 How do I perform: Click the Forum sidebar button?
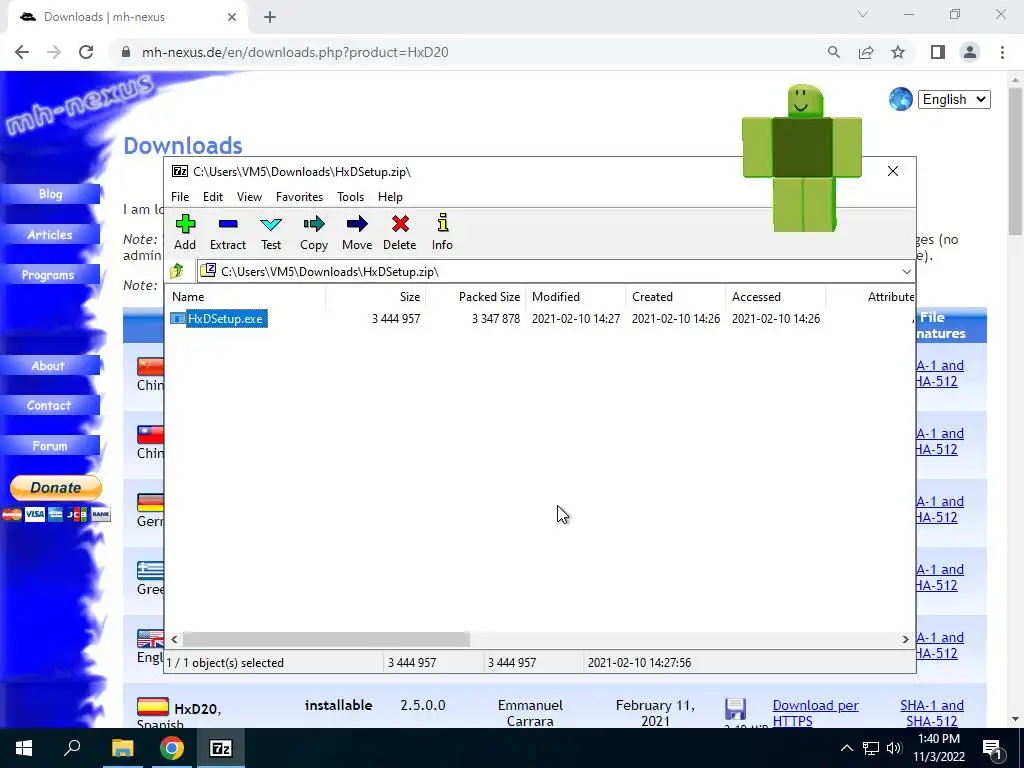pos(50,446)
